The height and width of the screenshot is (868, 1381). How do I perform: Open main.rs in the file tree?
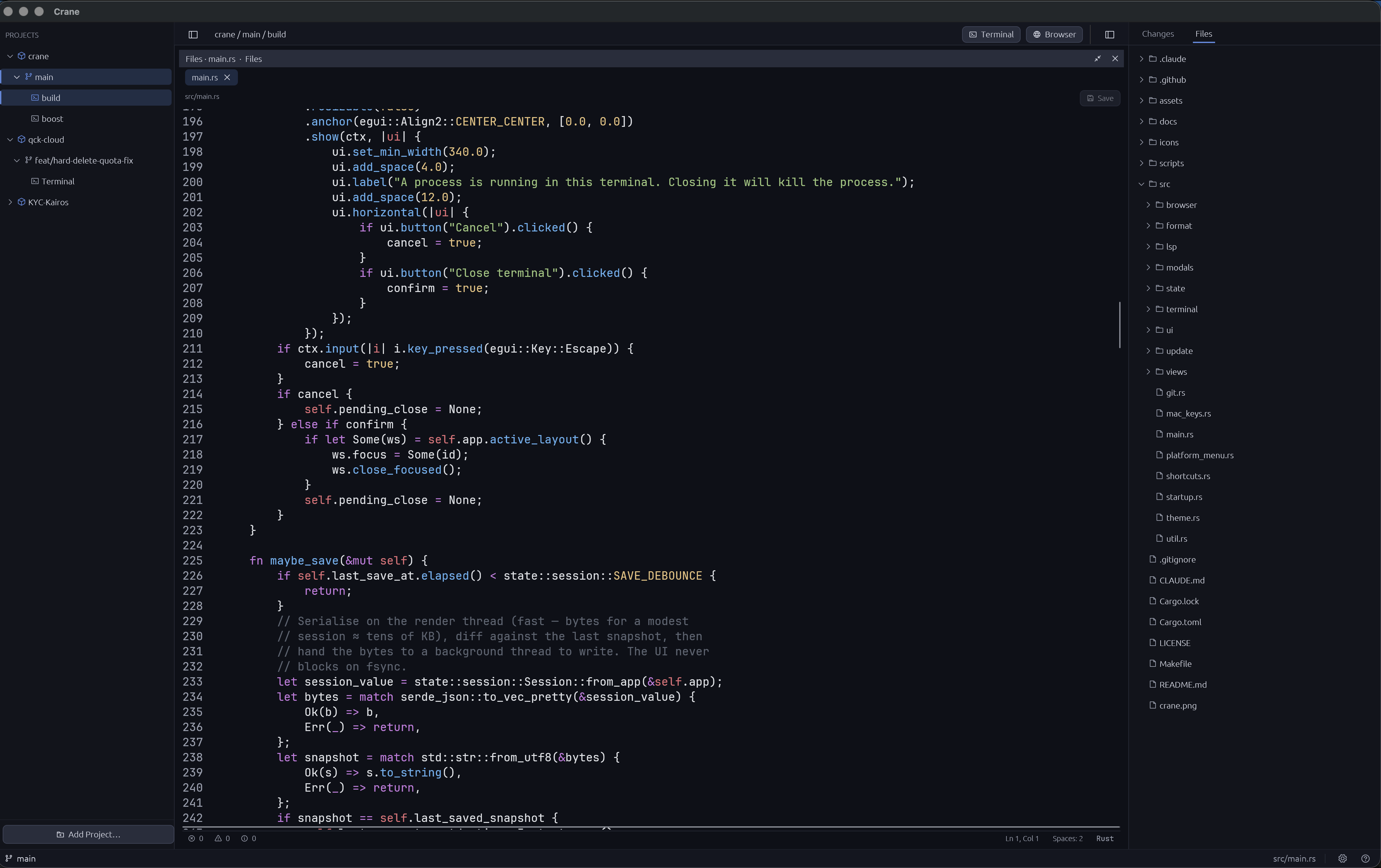1179,434
